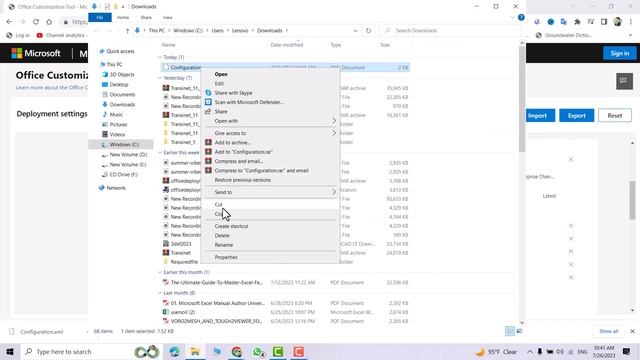Select This PC in navigation pane
This screenshot has height=360, width=640.
(114, 64)
